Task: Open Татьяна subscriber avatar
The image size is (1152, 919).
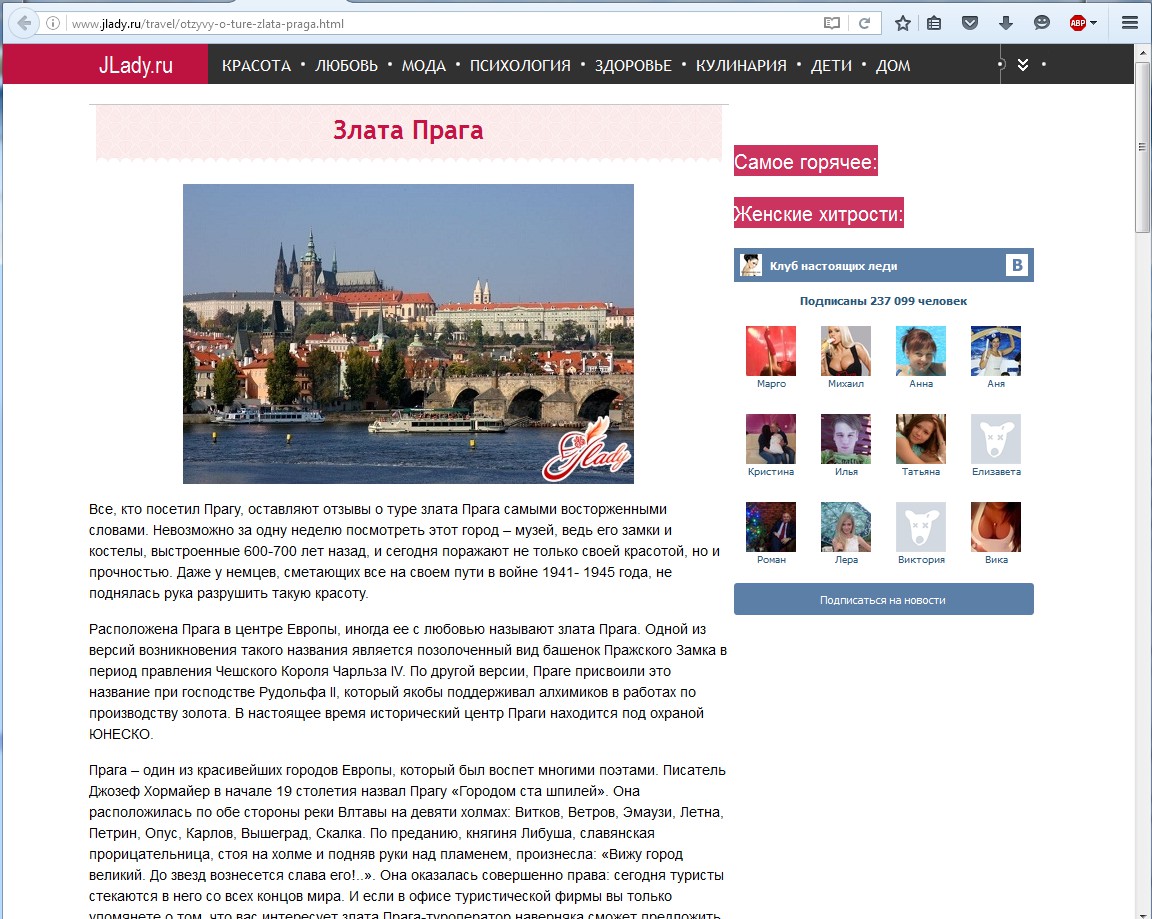Action: [921, 439]
